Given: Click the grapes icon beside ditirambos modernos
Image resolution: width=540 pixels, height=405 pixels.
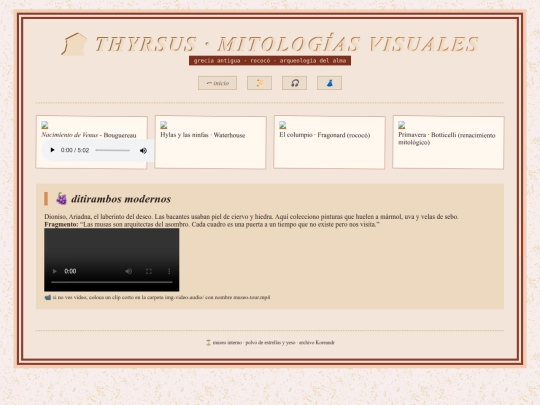Looking at the screenshot, I should tap(61, 199).
